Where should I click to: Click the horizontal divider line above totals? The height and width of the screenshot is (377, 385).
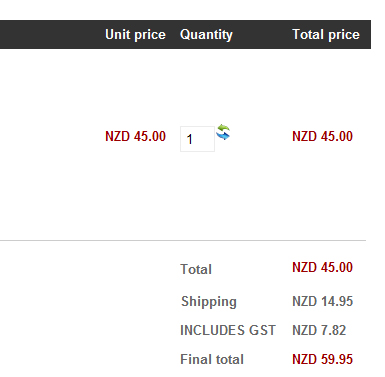tap(183, 240)
